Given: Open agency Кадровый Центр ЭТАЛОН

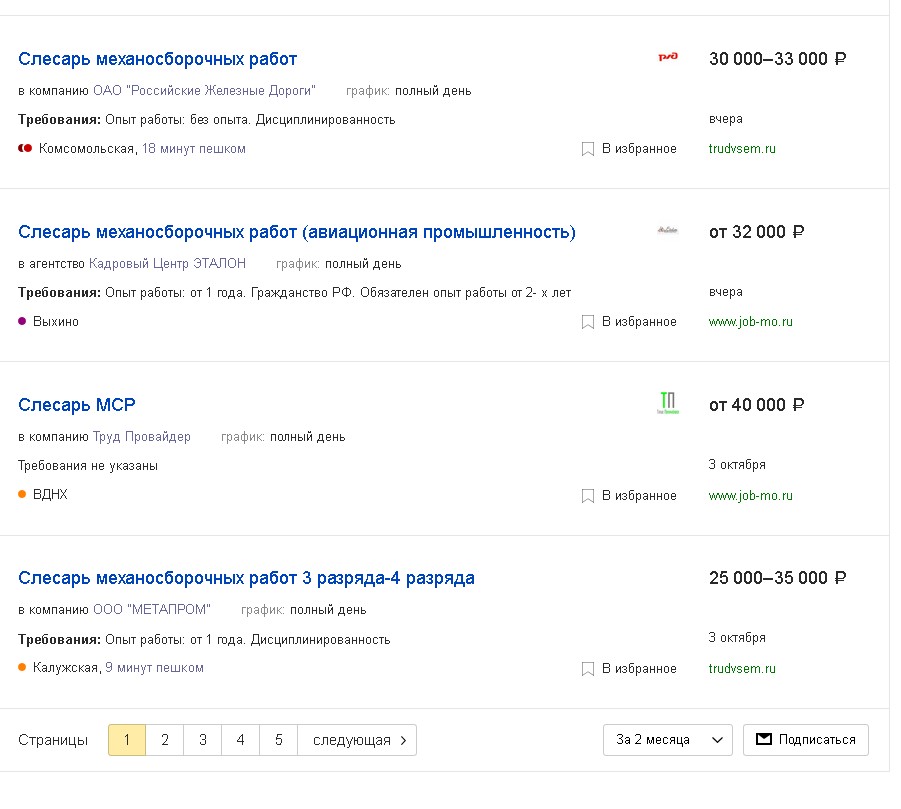Looking at the screenshot, I should 167,264.
